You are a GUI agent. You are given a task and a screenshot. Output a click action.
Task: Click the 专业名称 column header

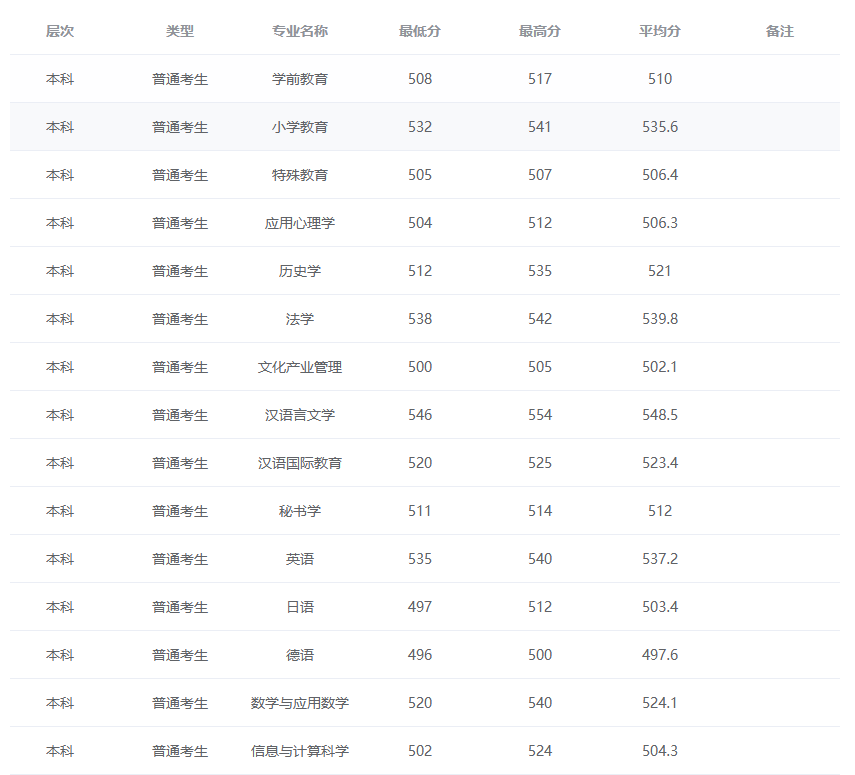click(300, 31)
